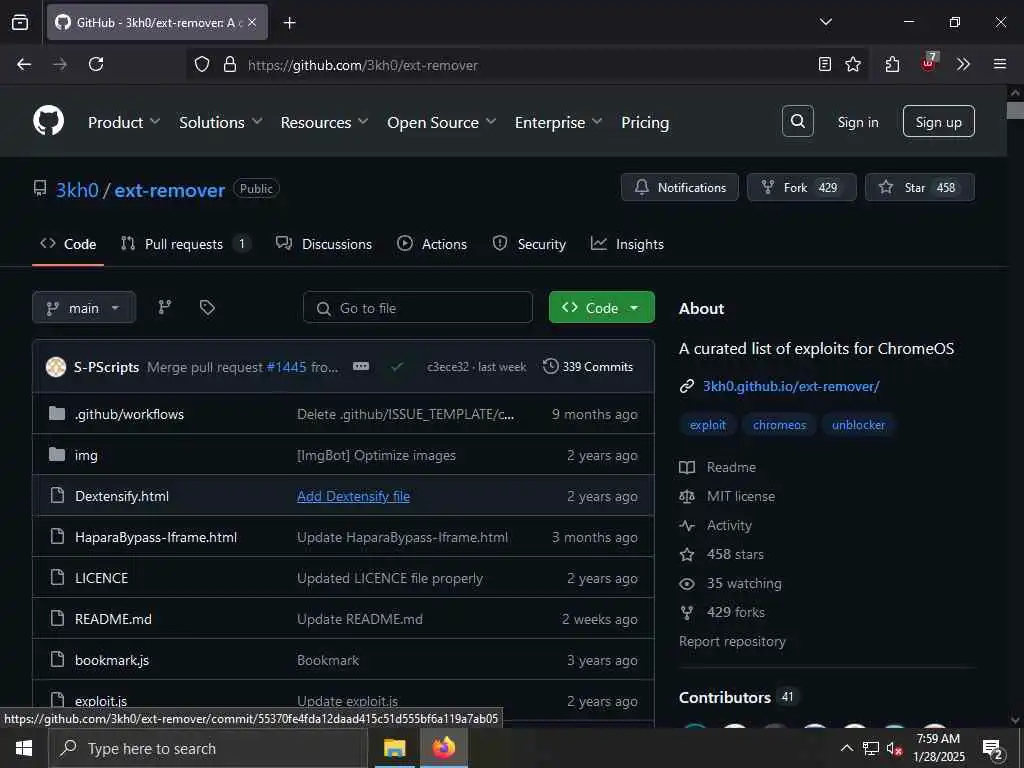Expand the Product menu
Image resolution: width=1024 pixels, height=768 pixels.
124,122
